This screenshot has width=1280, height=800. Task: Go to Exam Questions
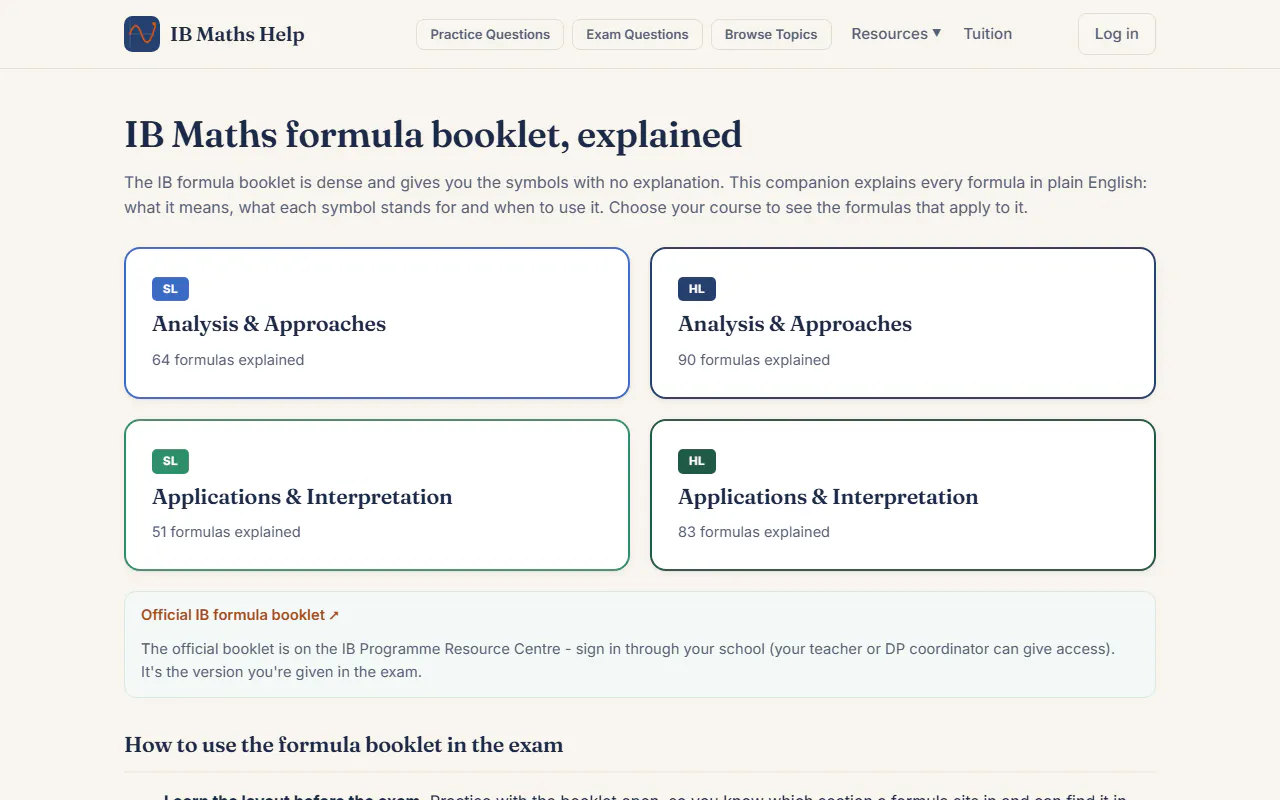tap(637, 34)
